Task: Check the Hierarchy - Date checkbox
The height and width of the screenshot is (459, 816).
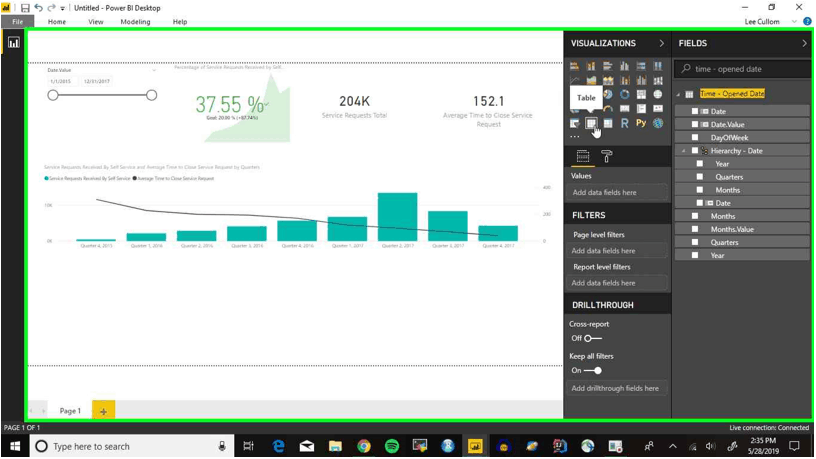Action: coord(695,150)
